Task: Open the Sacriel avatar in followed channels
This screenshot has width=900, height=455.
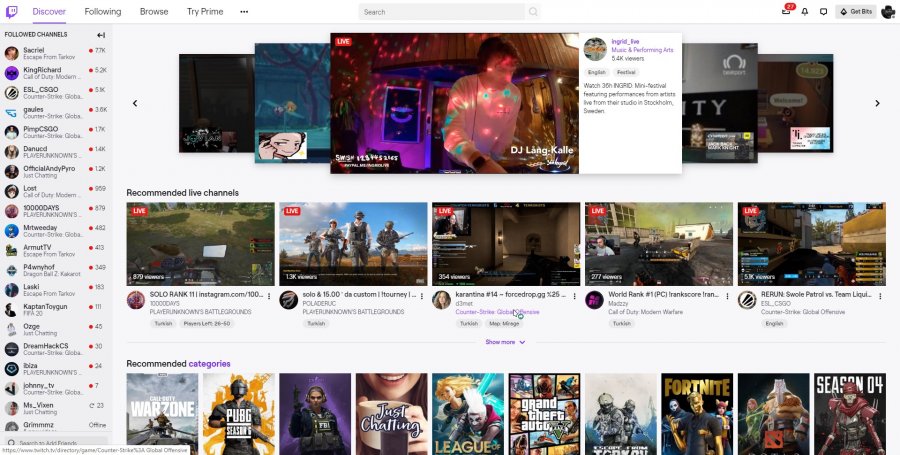Action: click(x=11, y=53)
